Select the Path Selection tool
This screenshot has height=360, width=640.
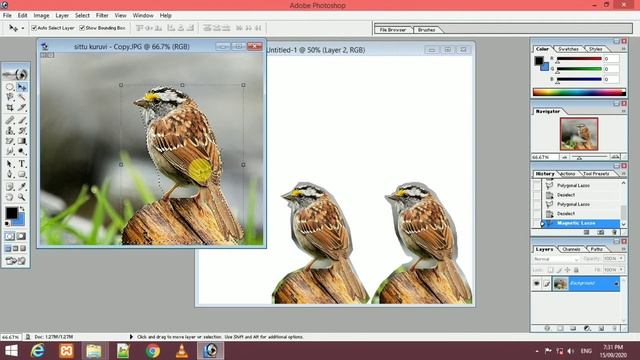click(x=10, y=164)
